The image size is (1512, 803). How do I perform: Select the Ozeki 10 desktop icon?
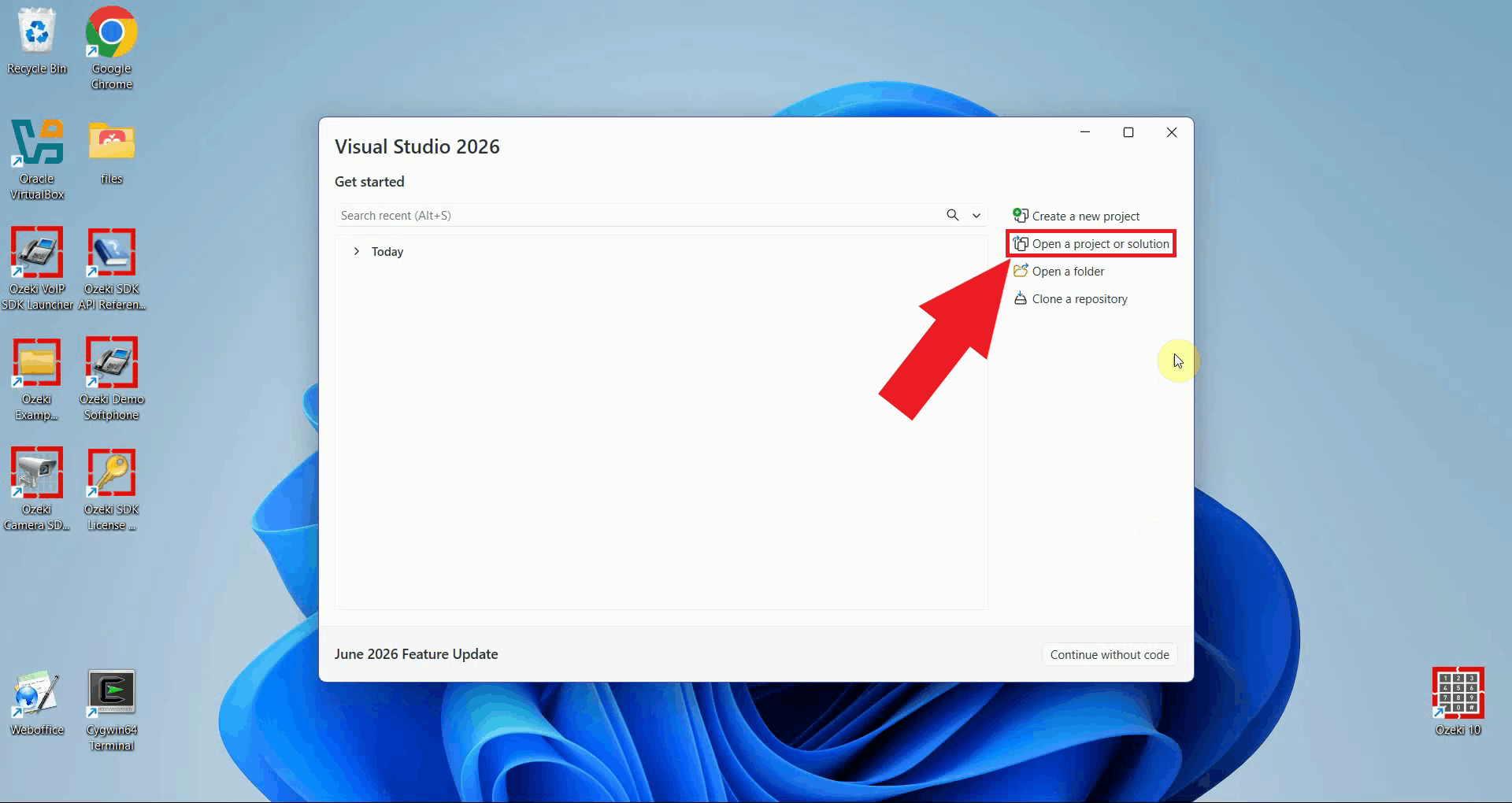(1458, 702)
